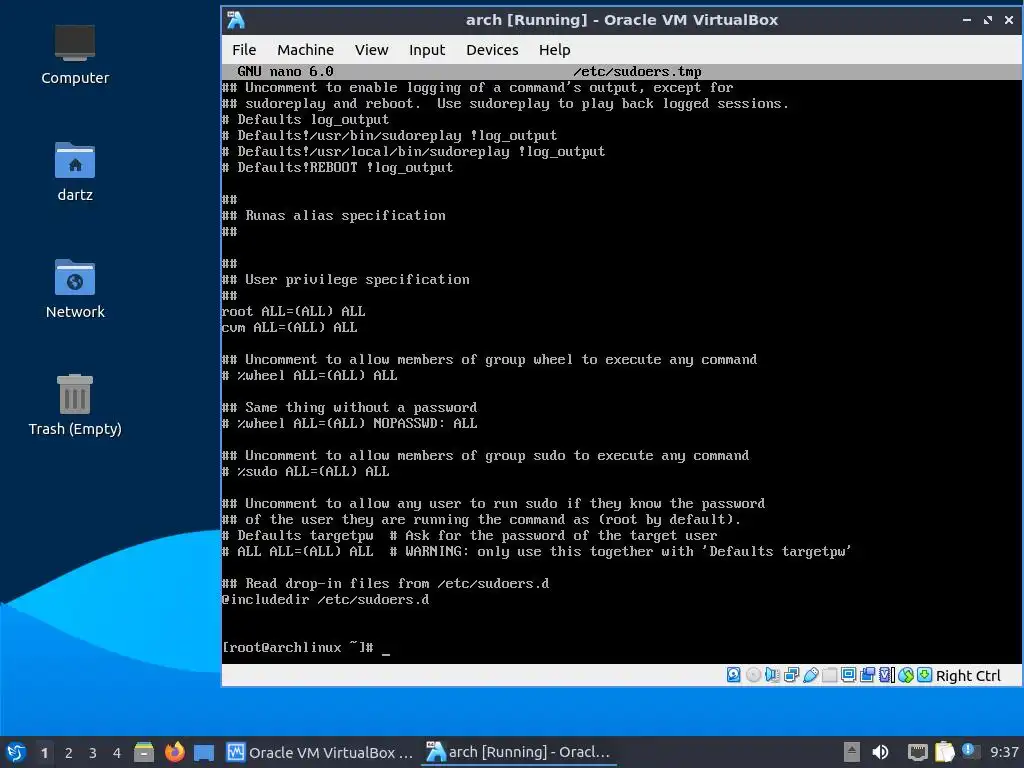Open the Help menu
This screenshot has height=768, width=1024.
click(x=554, y=50)
